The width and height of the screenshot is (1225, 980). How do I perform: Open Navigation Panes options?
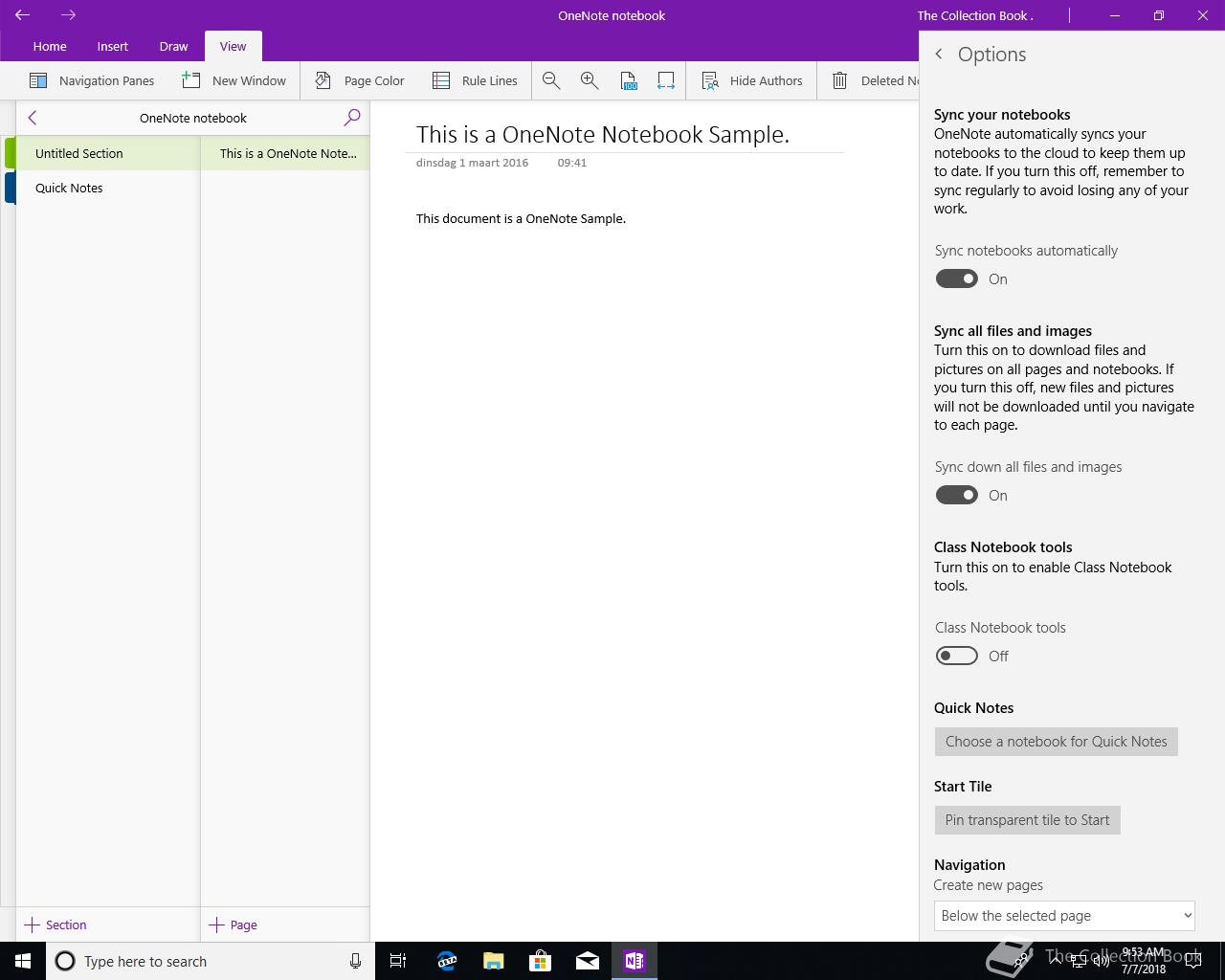tap(92, 80)
